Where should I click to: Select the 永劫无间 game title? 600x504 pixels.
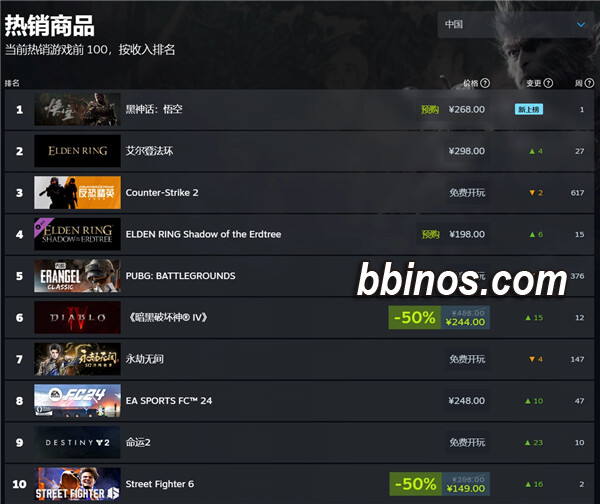[145, 359]
